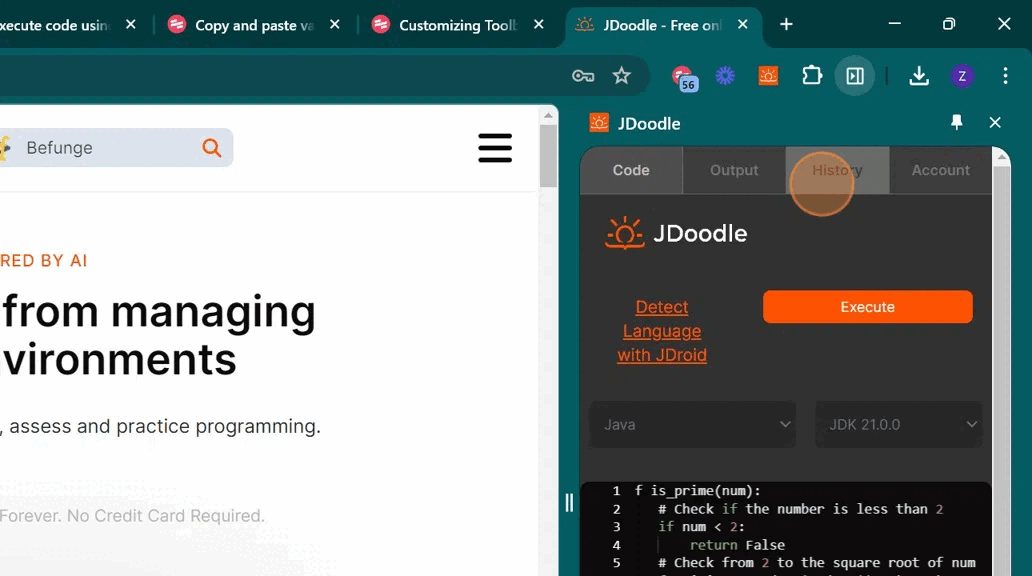This screenshot has height=576, width=1032.
Task: Click the blue gear-shaped extension icon
Action: (x=725, y=76)
